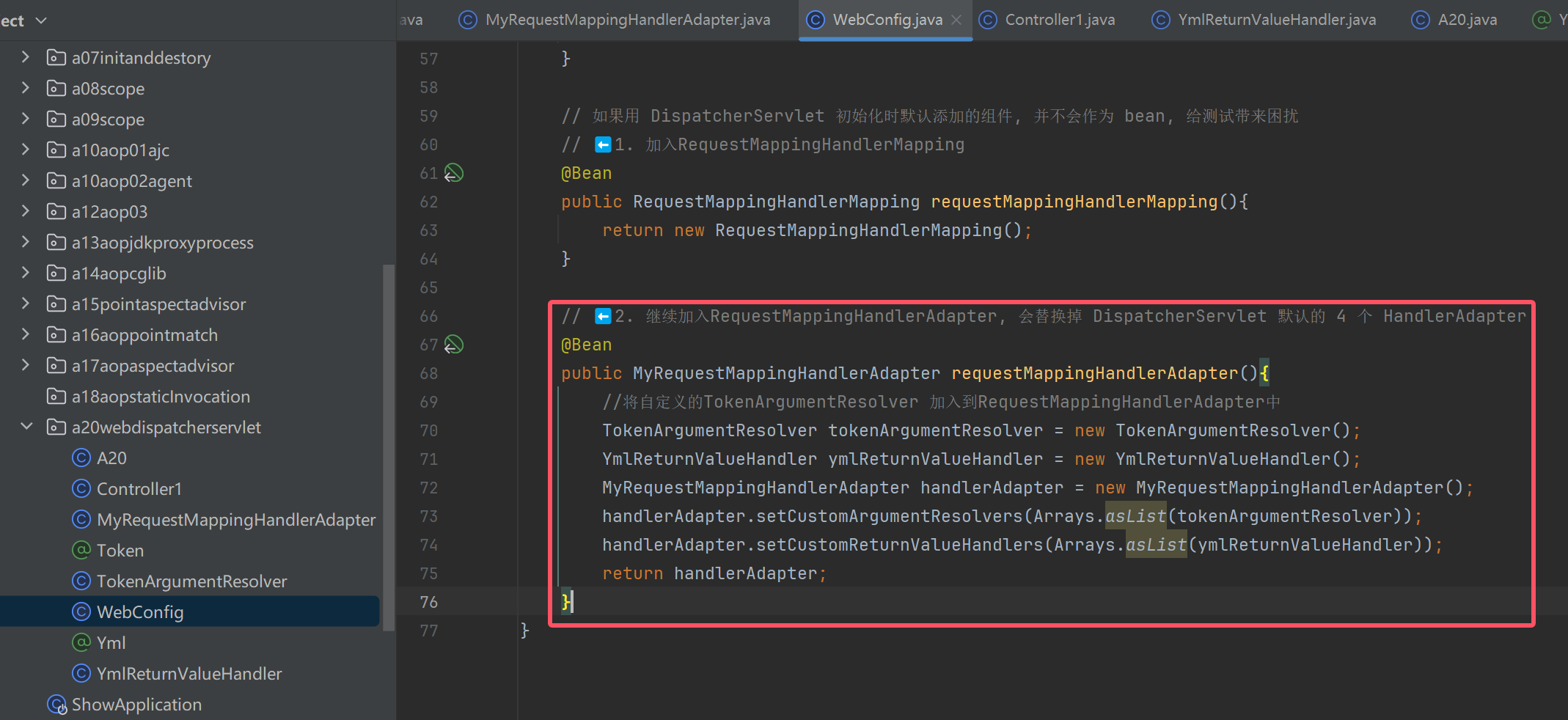This screenshot has width=1568, height=720.
Task: Place cursor at closing brace line 77
Action: coord(524,631)
